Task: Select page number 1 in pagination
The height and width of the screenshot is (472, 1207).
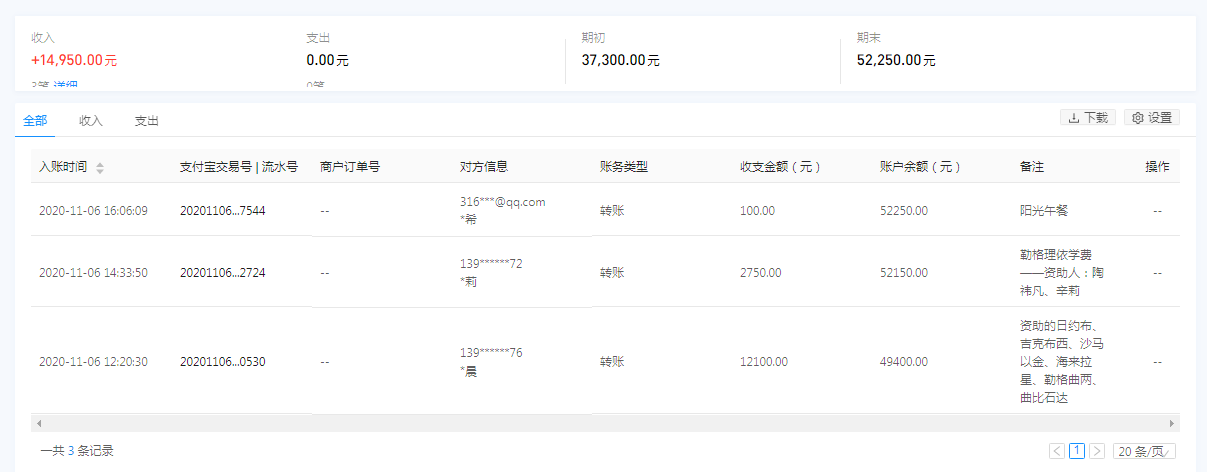Action: (1077, 451)
